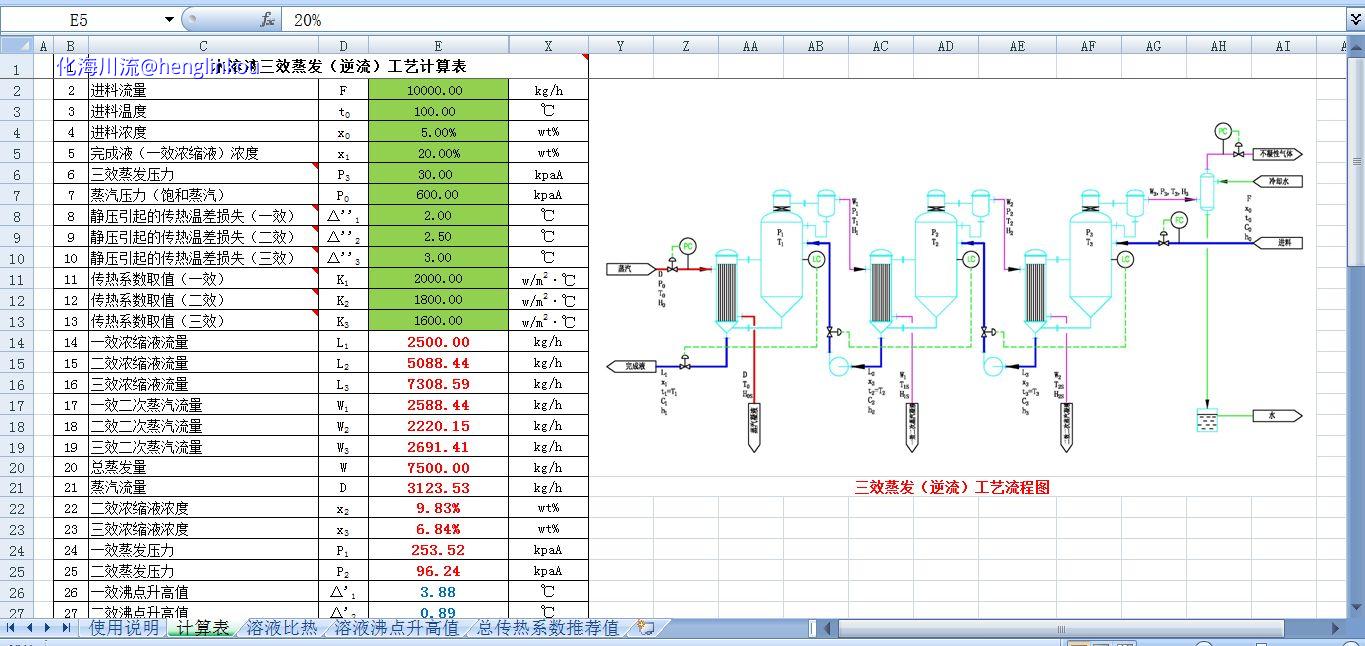This screenshot has width=1365, height=646.
Task: Select steam flow cell 3123.53
Action: (x=438, y=488)
